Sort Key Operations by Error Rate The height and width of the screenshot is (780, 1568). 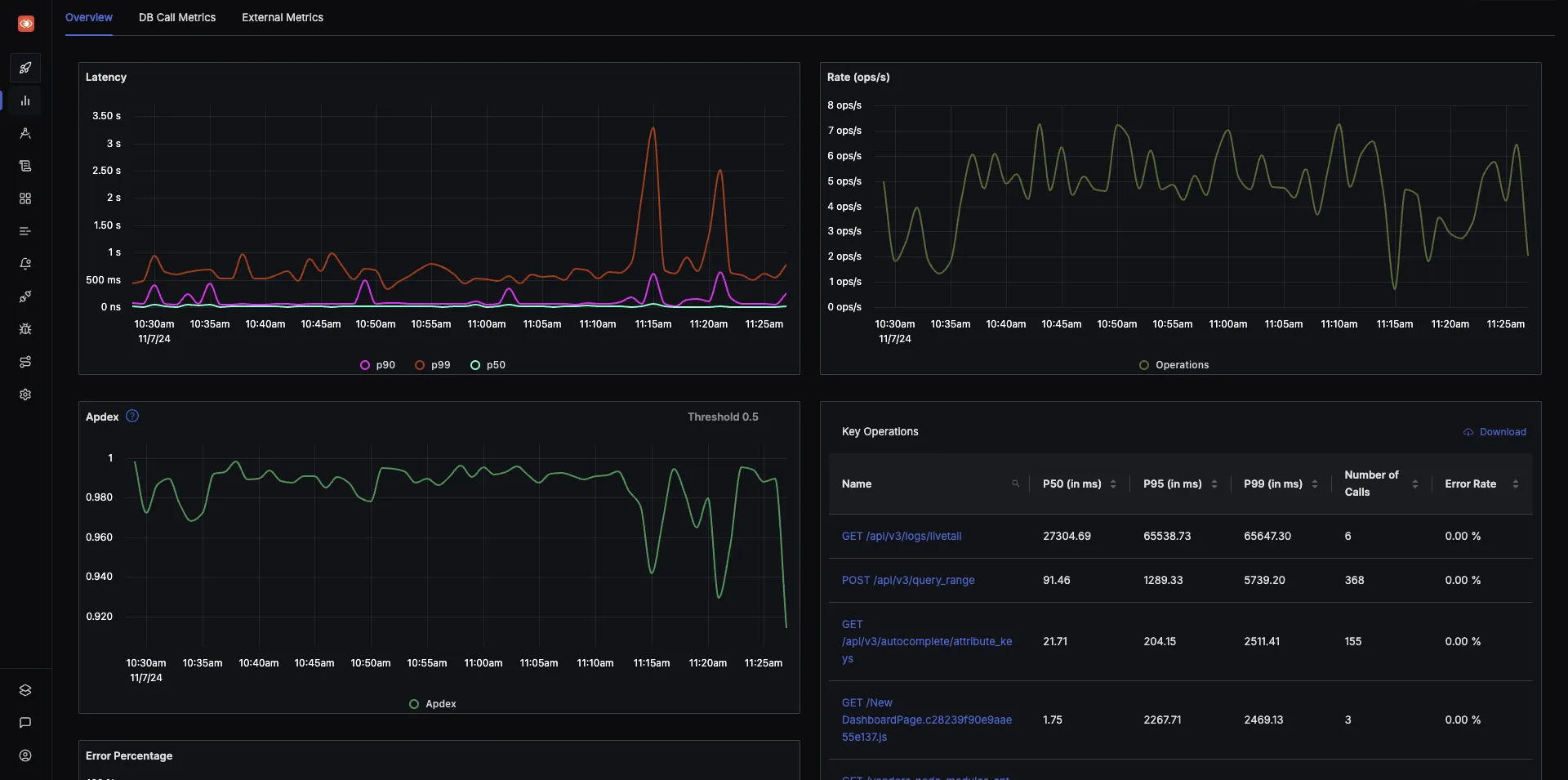coord(1517,484)
